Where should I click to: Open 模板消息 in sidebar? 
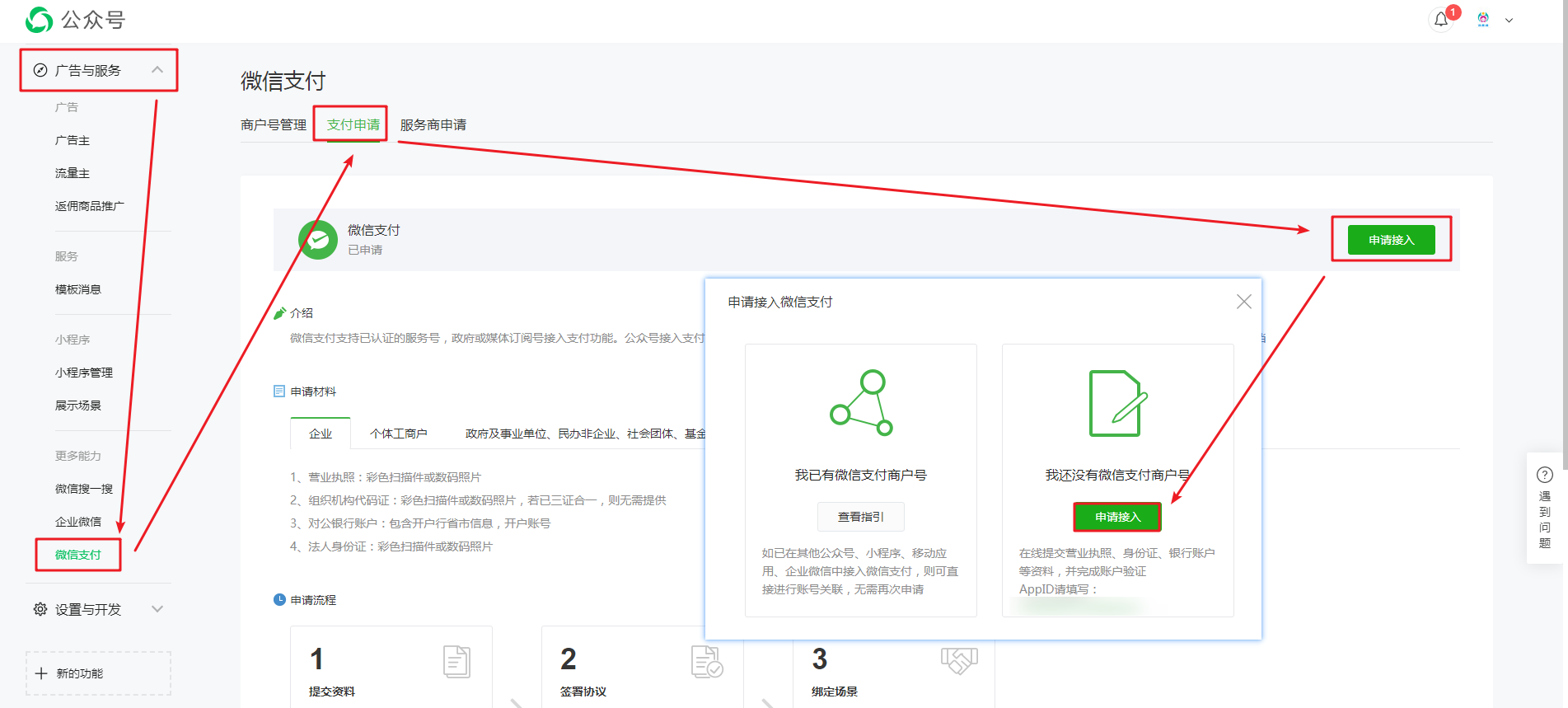78,289
